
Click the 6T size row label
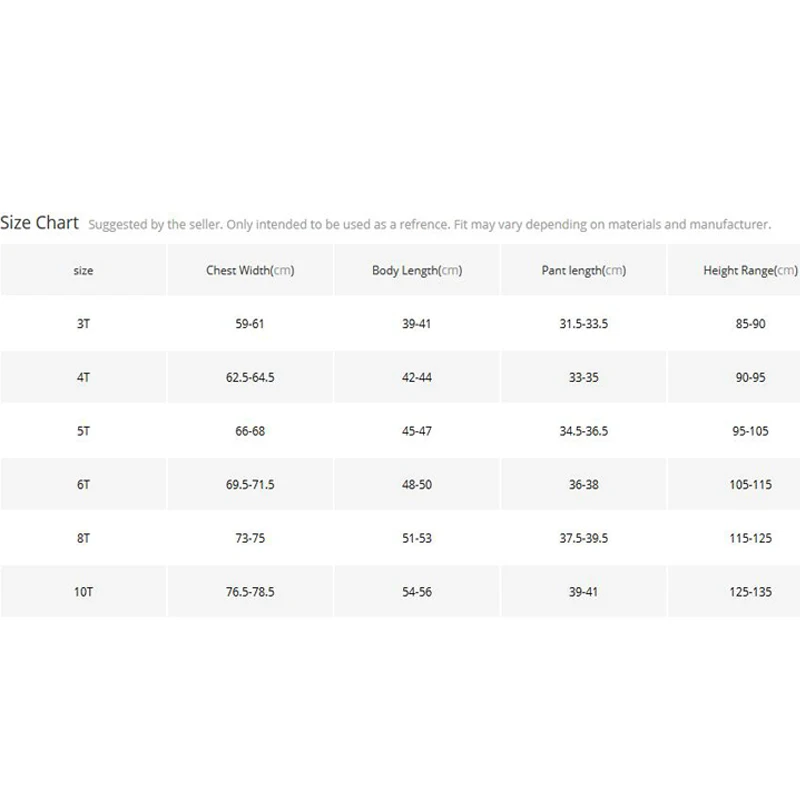click(83, 484)
